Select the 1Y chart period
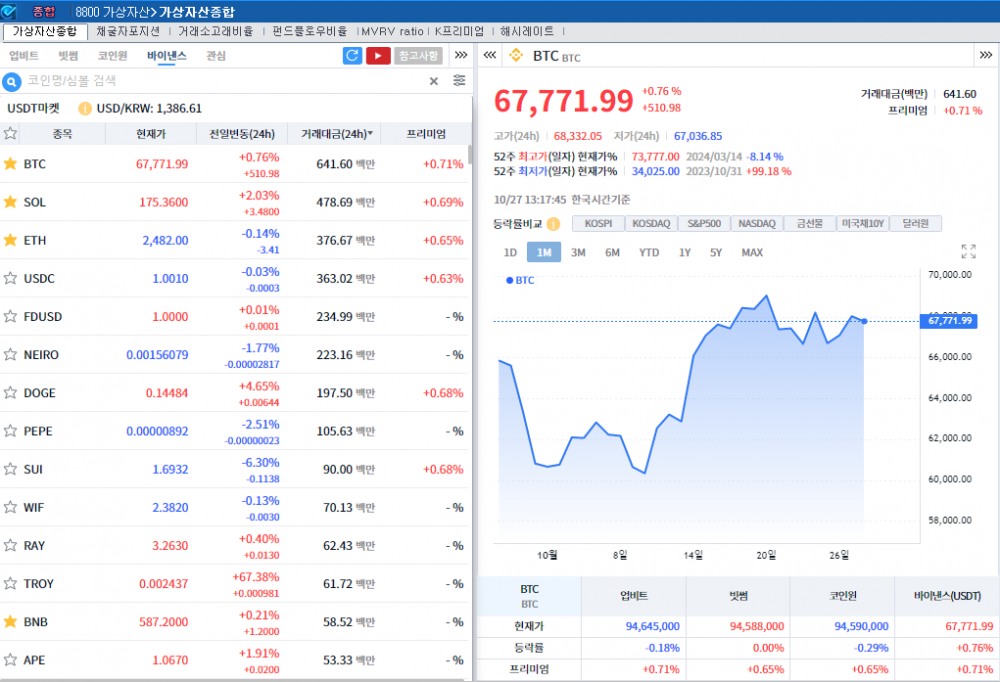Viewport: 1000px width, 682px height. point(687,253)
